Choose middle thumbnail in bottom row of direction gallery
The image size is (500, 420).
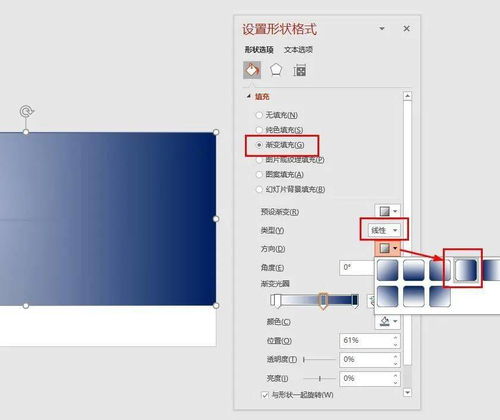click(414, 296)
